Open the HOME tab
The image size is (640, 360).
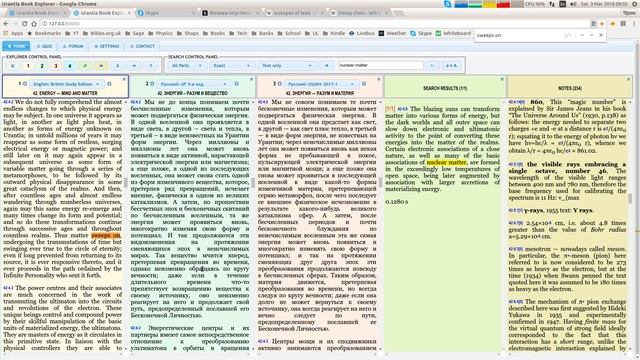coord(16,46)
